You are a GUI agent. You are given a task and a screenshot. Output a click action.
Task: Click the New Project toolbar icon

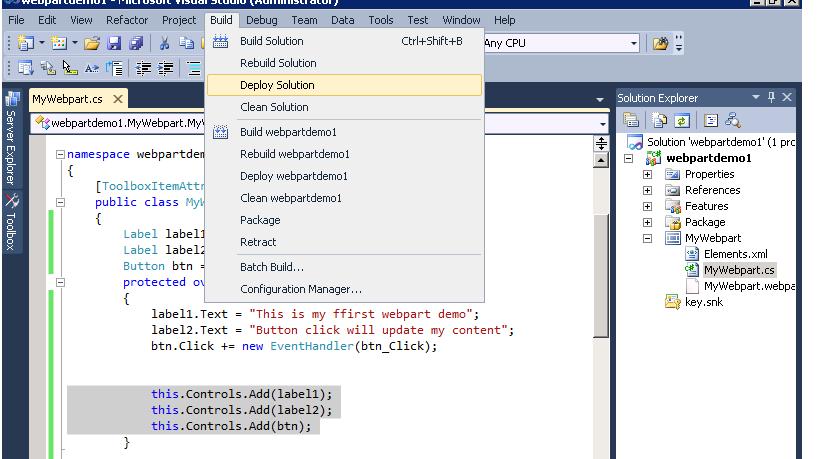pos(24,43)
